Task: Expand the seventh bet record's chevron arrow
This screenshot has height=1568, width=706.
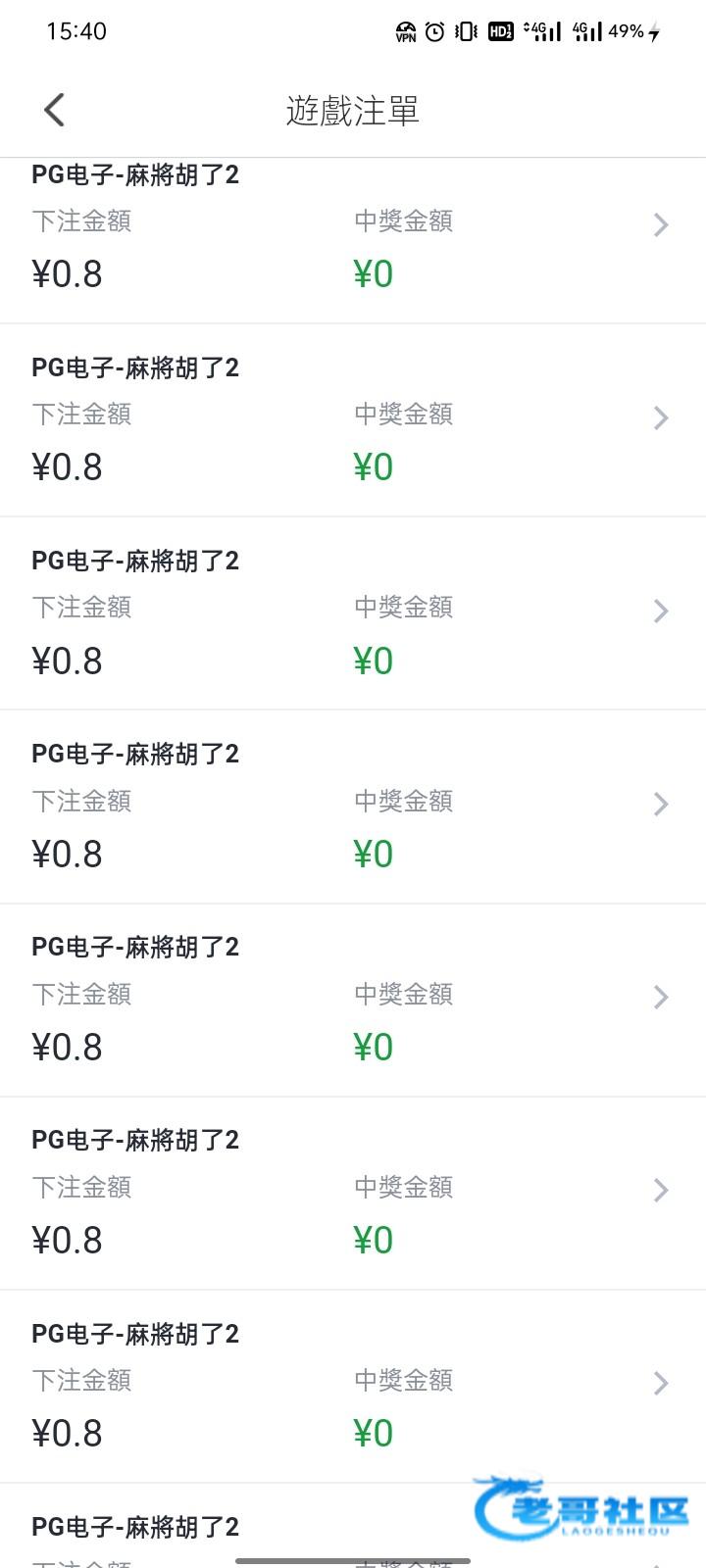Action: pyautogui.click(x=661, y=1384)
